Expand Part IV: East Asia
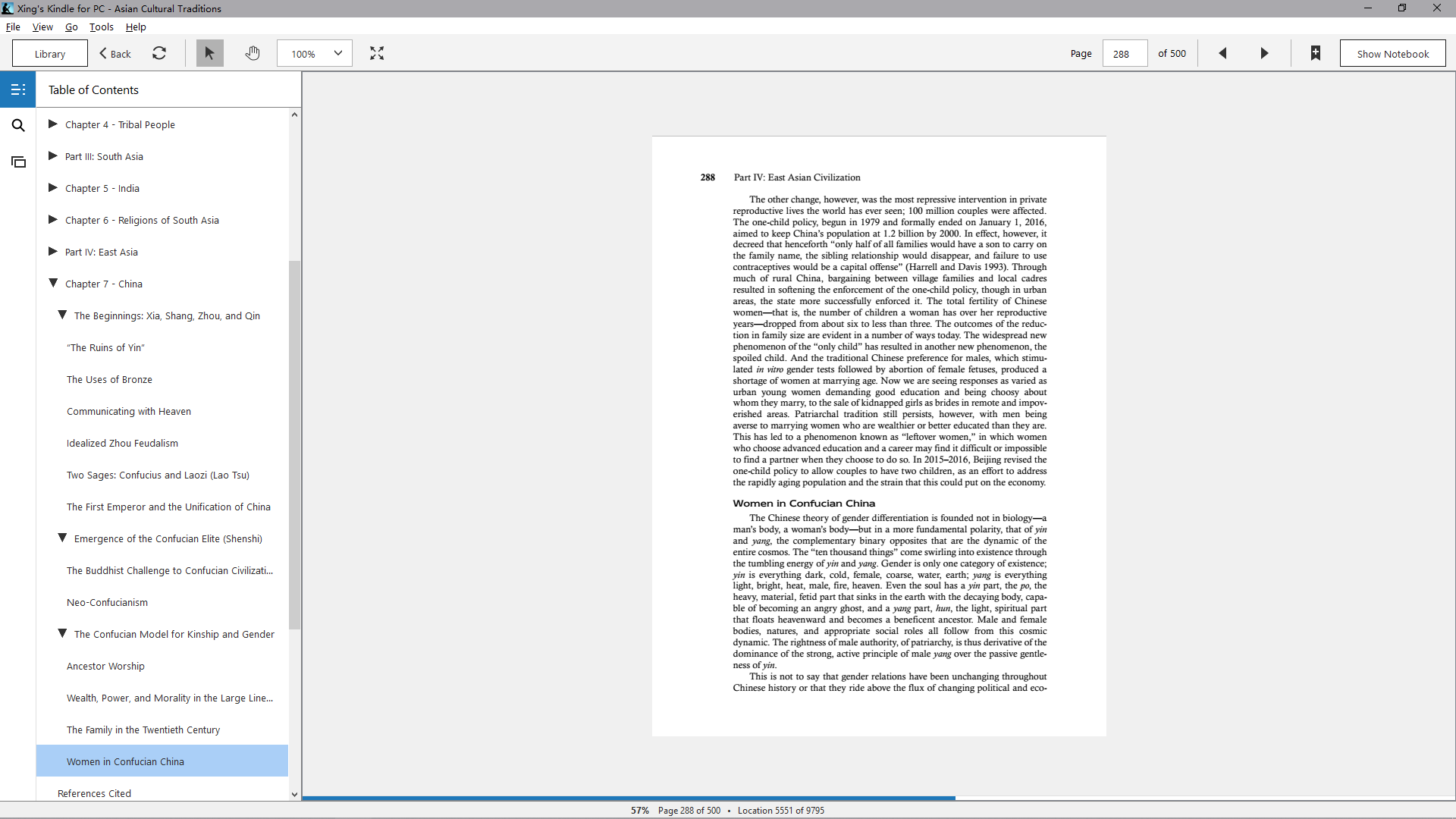The width and height of the screenshot is (1456, 819). point(53,252)
